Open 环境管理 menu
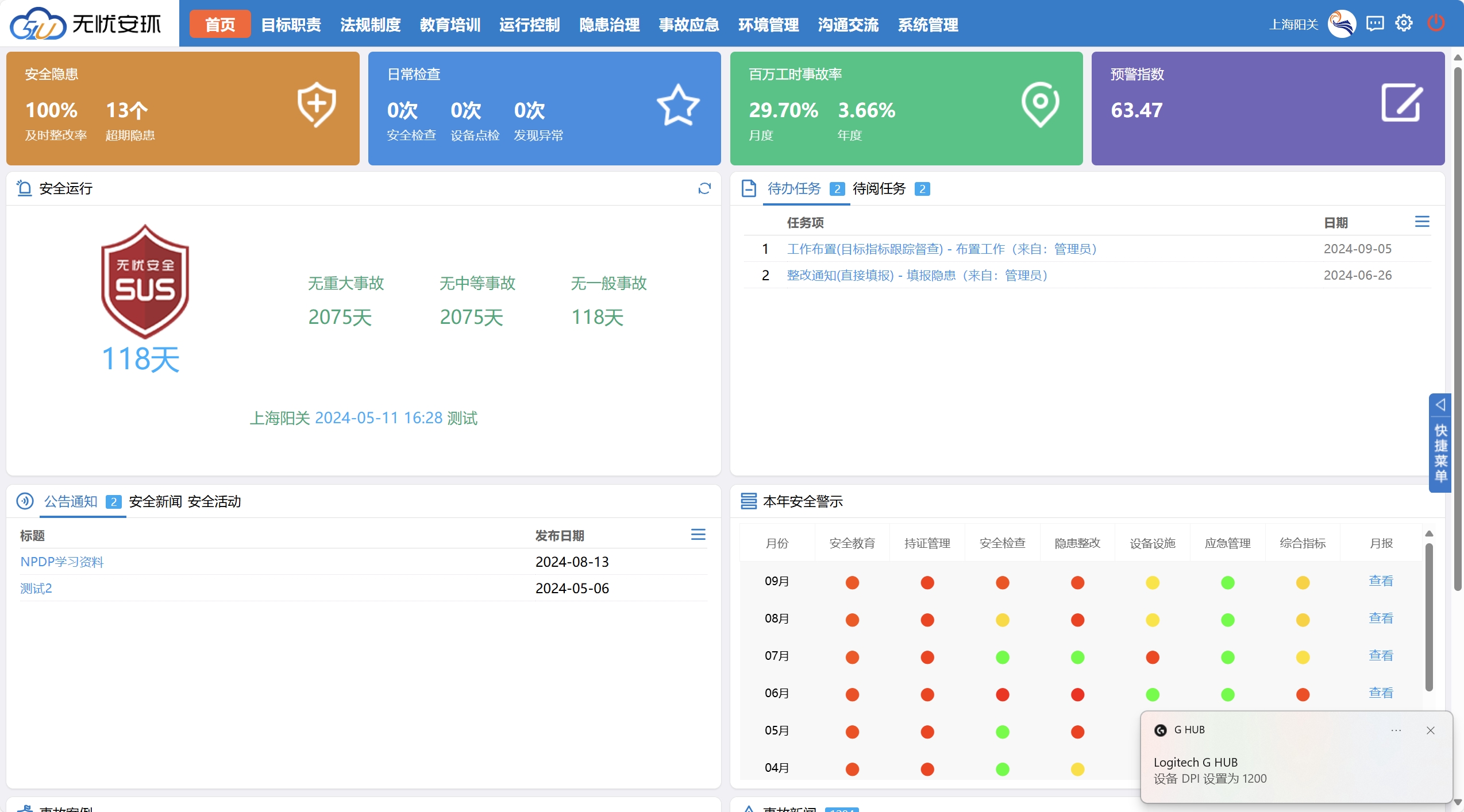The width and height of the screenshot is (1464, 812). pos(769,25)
